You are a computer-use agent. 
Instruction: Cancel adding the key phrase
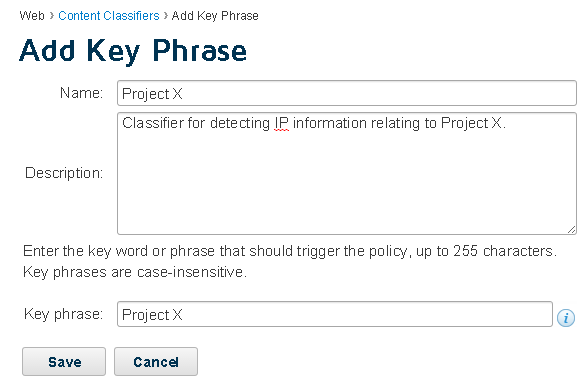click(x=156, y=361)
